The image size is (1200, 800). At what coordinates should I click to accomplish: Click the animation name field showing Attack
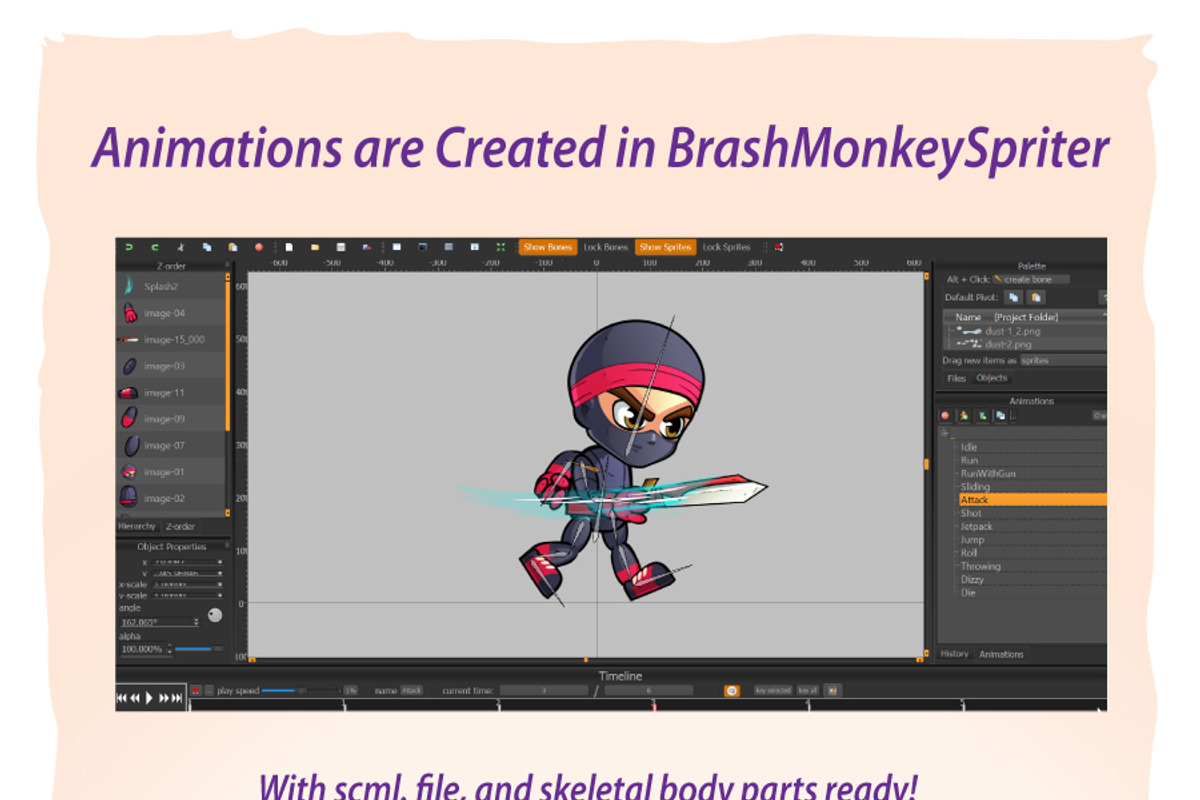coord(412,690)
